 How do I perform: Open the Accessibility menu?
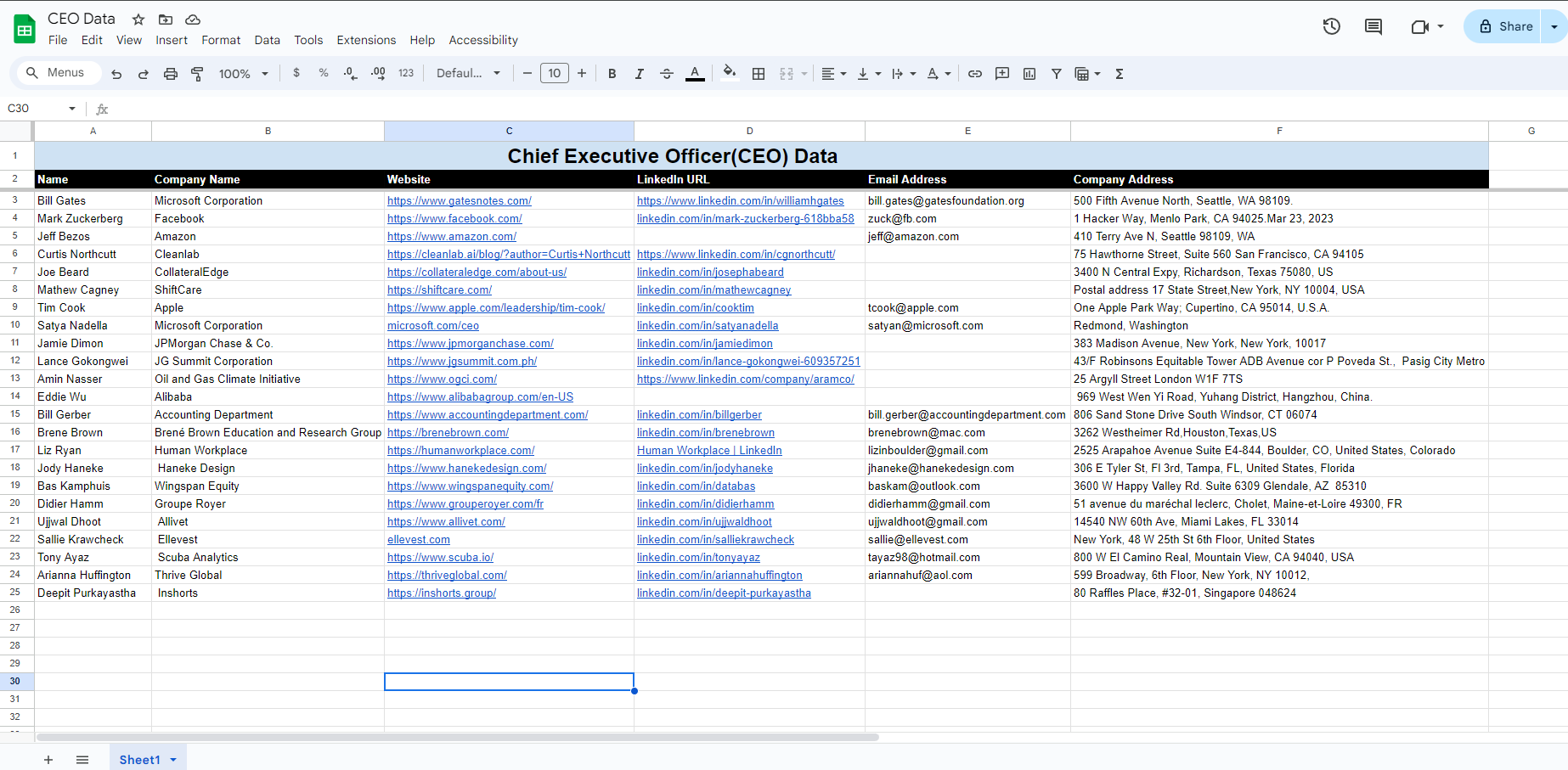click(483, 40)
